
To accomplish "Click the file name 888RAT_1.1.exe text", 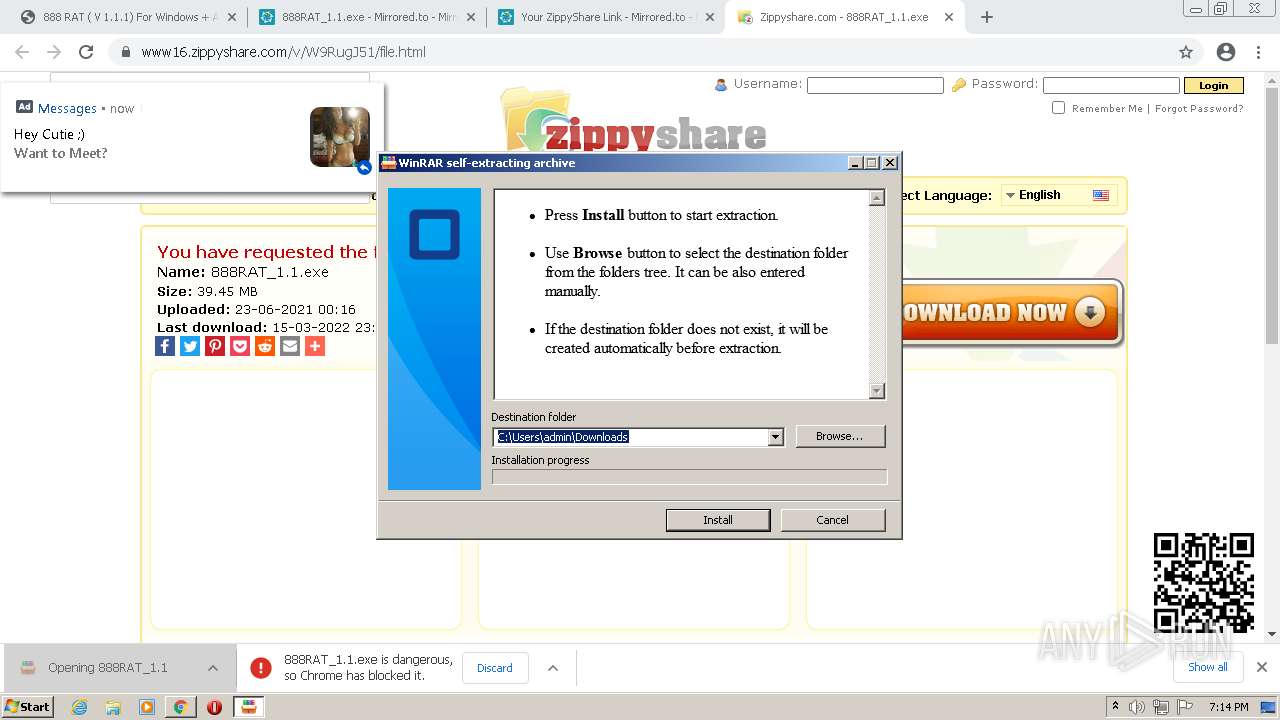I will click(x=270, y=272).
